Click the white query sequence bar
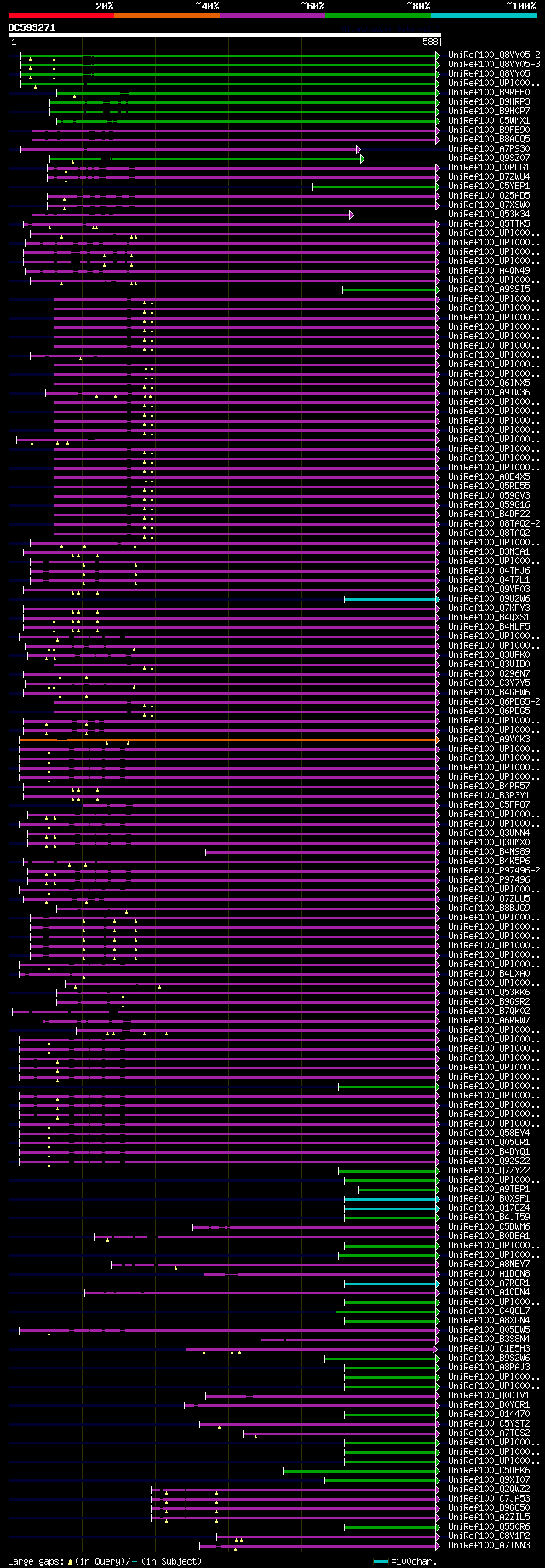The image size is (545, 1568). click(225, 35)
